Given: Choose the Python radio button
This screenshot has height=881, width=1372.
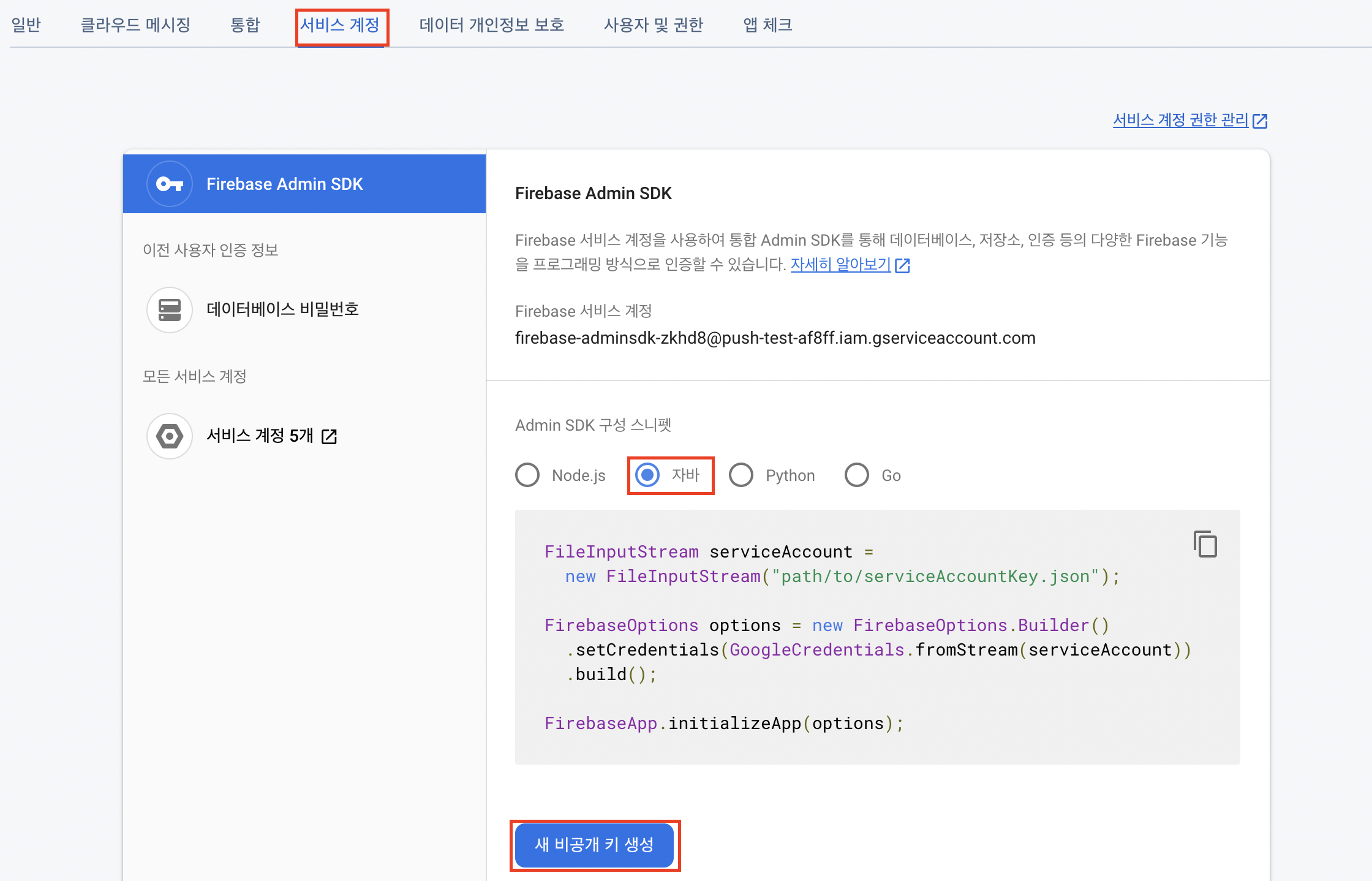Looking at the screenshot, I should pos(741,475).
